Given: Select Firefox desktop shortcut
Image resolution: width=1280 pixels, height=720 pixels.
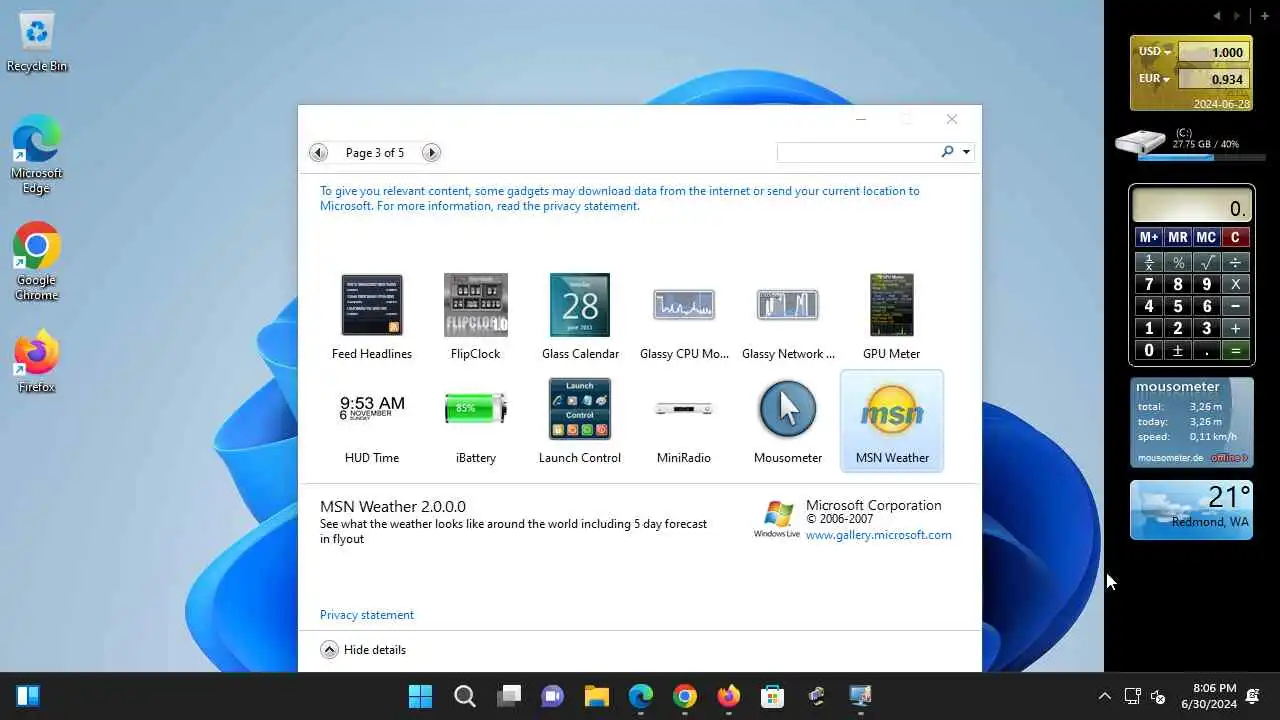Looking at the screenshot, I should pos(37,361).
